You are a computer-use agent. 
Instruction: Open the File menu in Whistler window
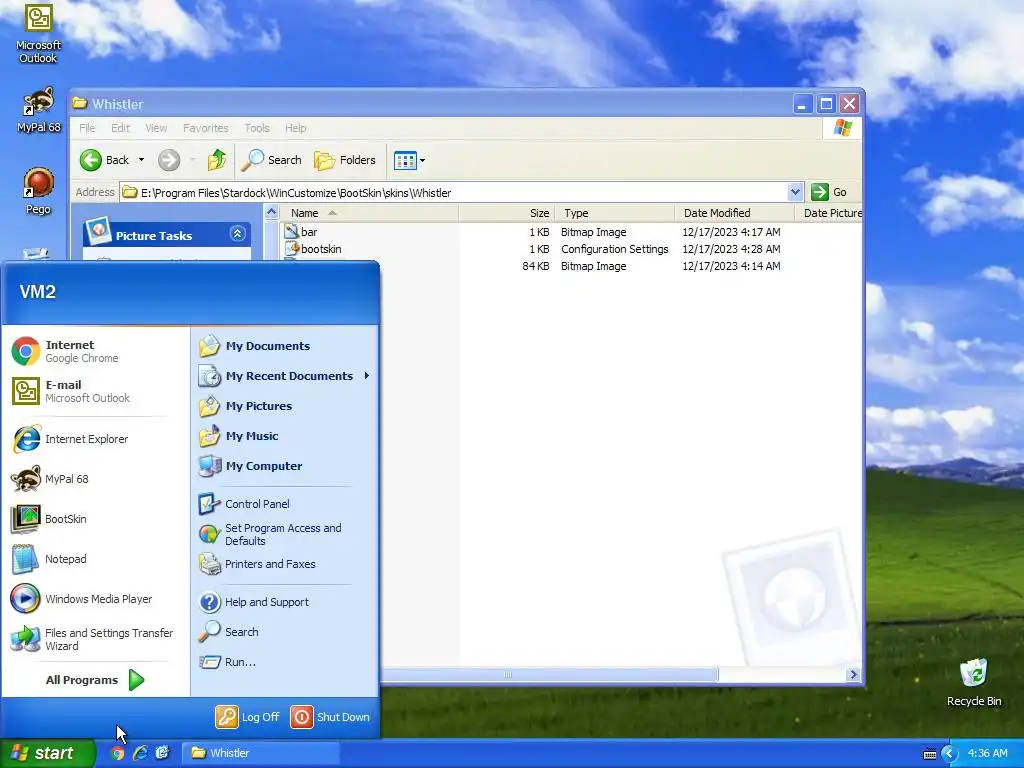click(88, 128)
